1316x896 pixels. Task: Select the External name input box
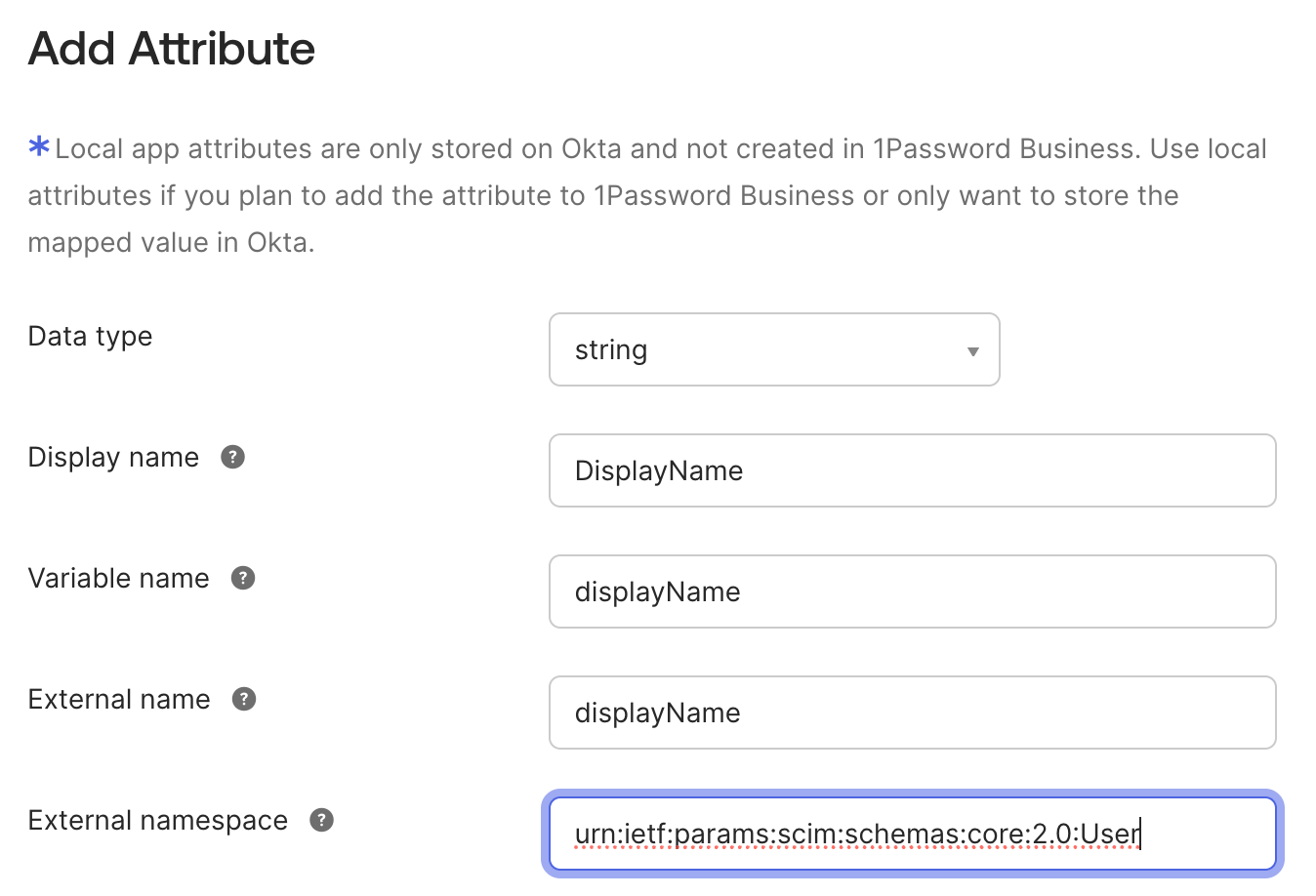(912, 713)
